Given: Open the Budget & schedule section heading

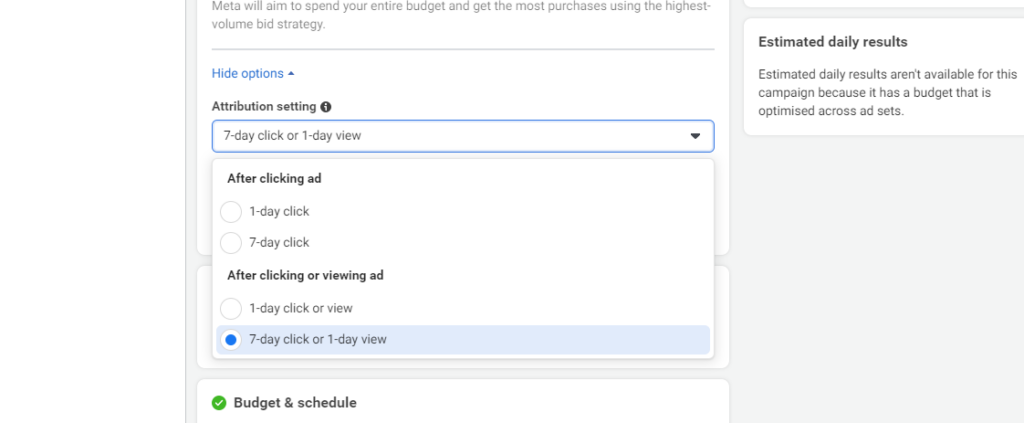Looking at the screenshot, I should point(295,403).
